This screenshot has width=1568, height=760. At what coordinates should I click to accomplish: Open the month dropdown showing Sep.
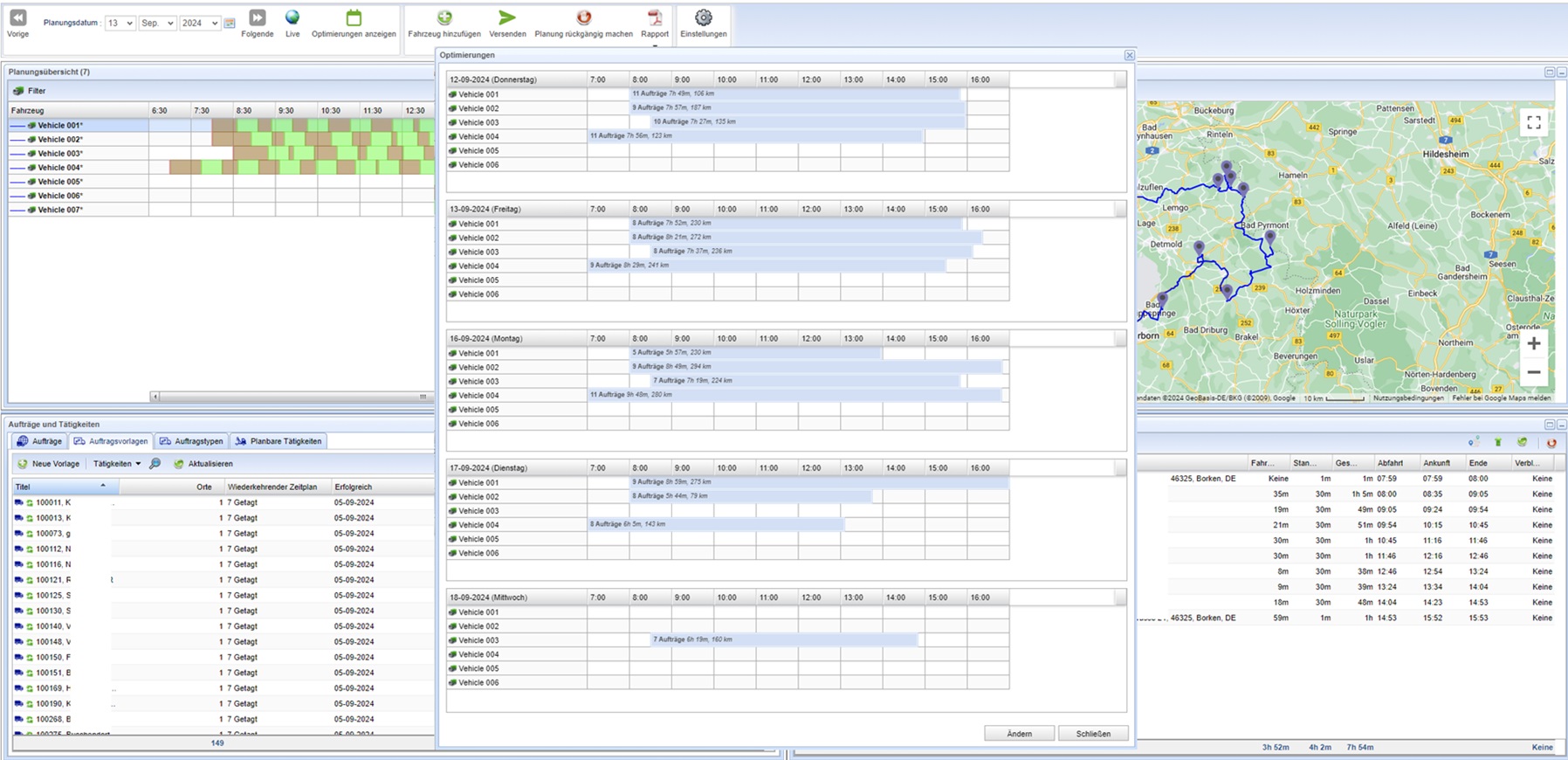tap(158, 24)
